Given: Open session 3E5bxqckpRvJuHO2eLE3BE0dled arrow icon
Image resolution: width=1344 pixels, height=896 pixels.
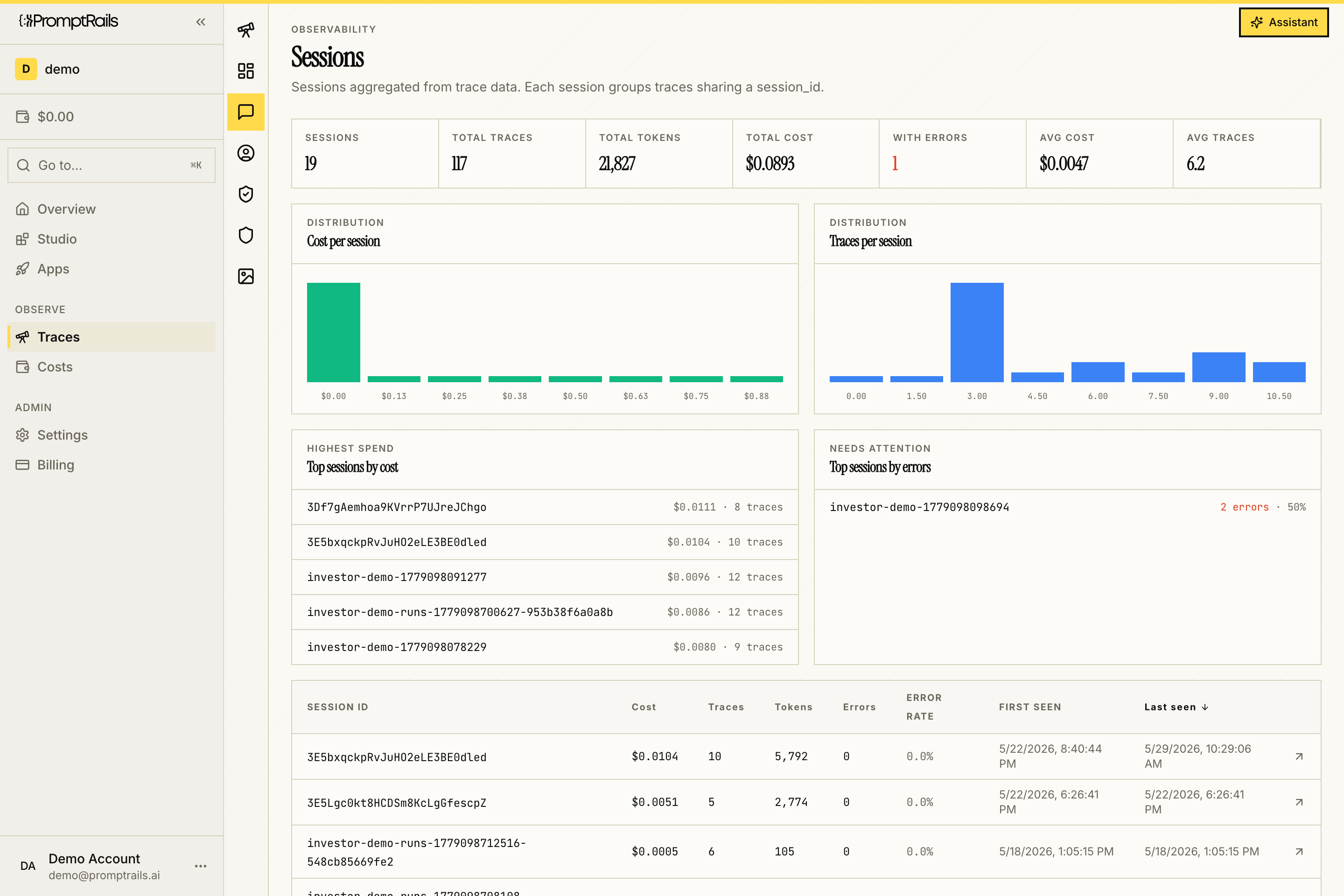Looking at the screenshot, I should (1299, 756).
